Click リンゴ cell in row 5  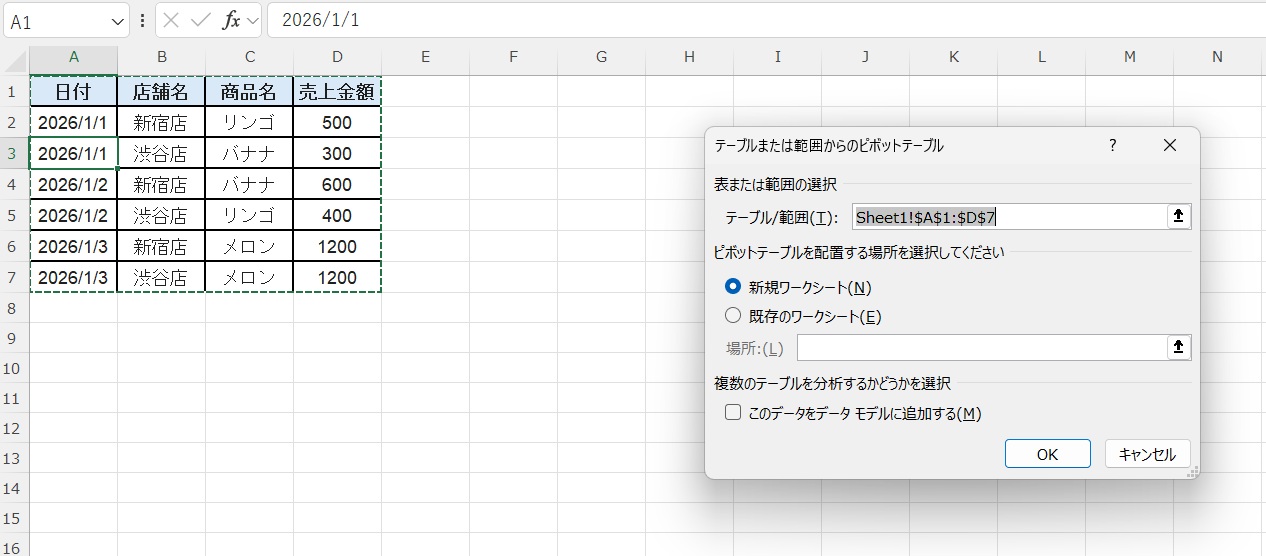[249, 215]
